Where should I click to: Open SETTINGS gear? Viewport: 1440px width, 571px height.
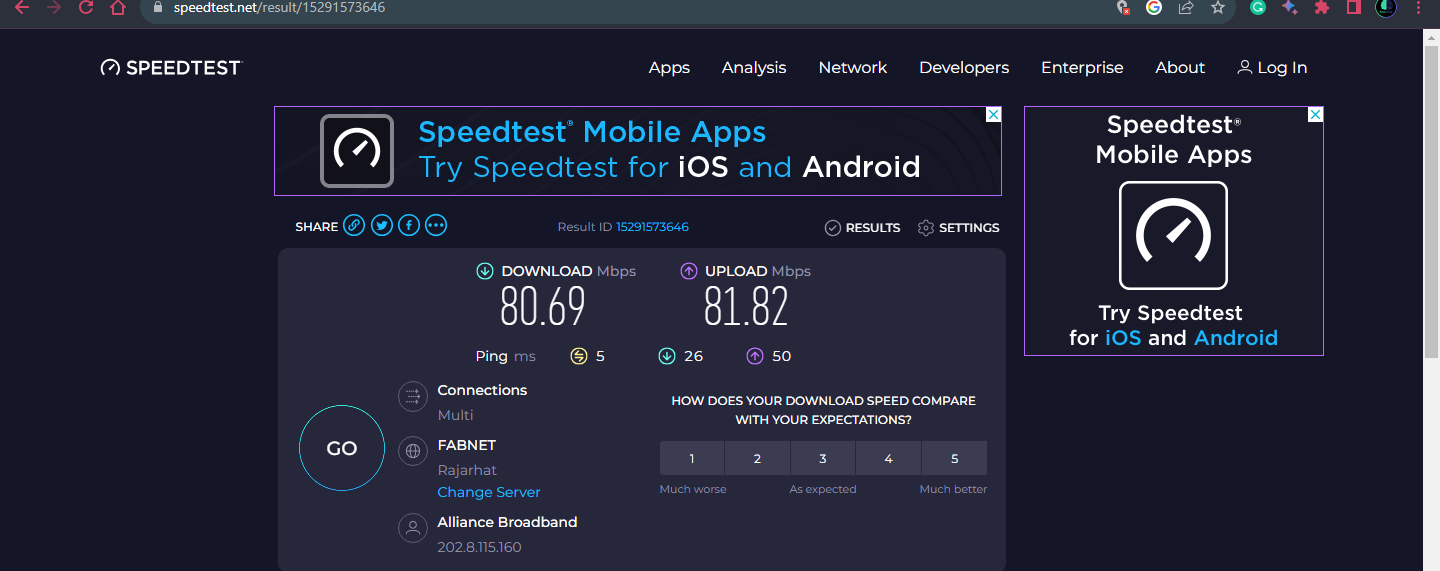[958, 227]
